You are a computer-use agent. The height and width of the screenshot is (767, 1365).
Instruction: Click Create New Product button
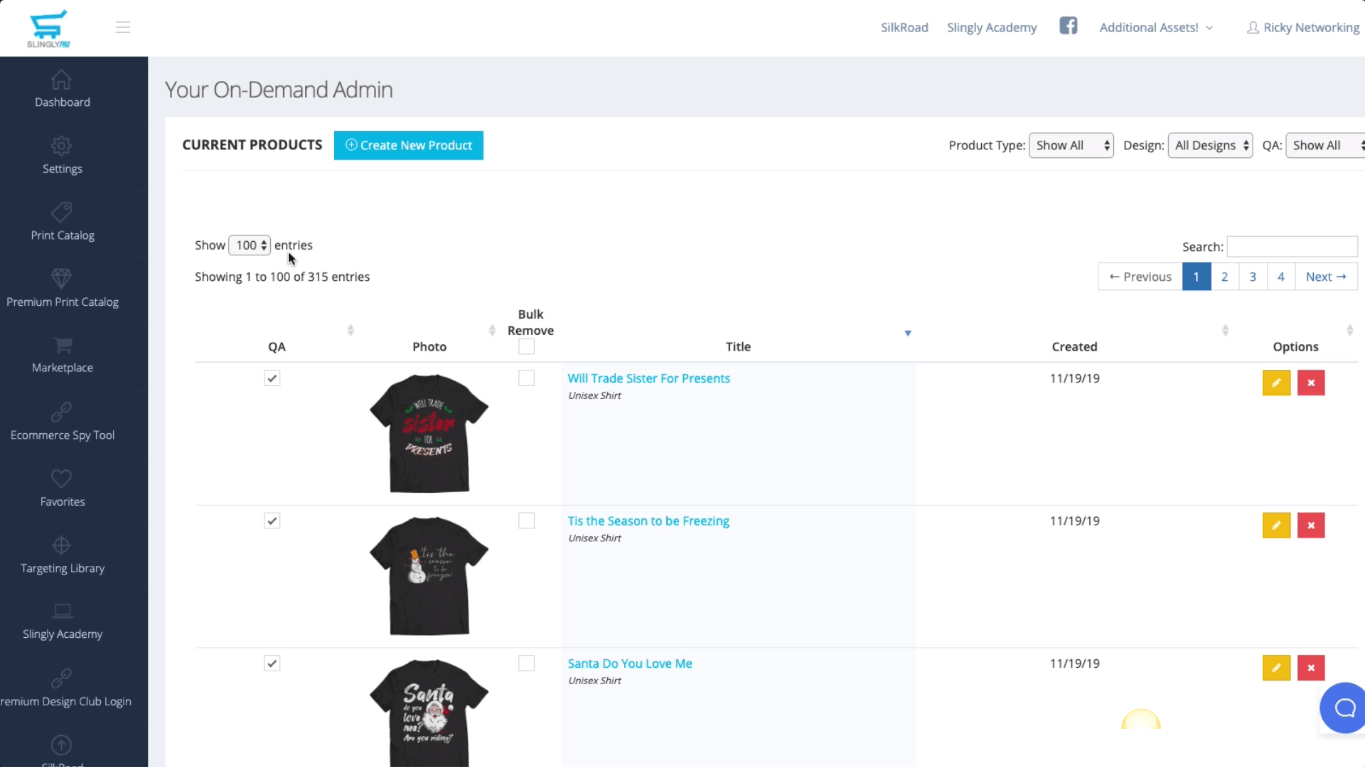pos(408,145)
